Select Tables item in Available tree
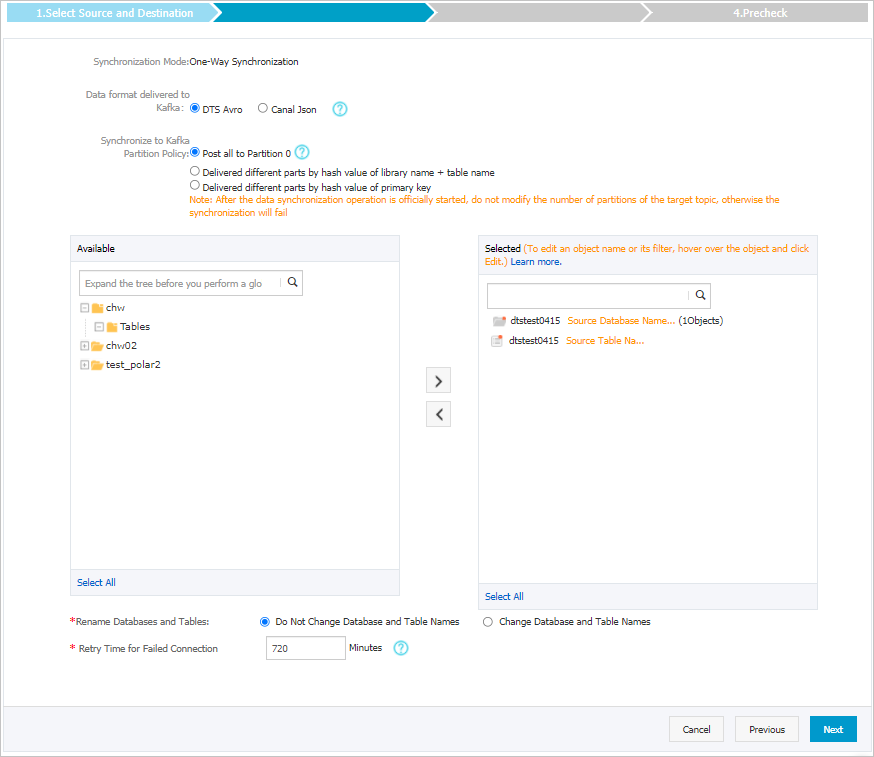This screenshot has width=874, height=757. pos(135,327)
